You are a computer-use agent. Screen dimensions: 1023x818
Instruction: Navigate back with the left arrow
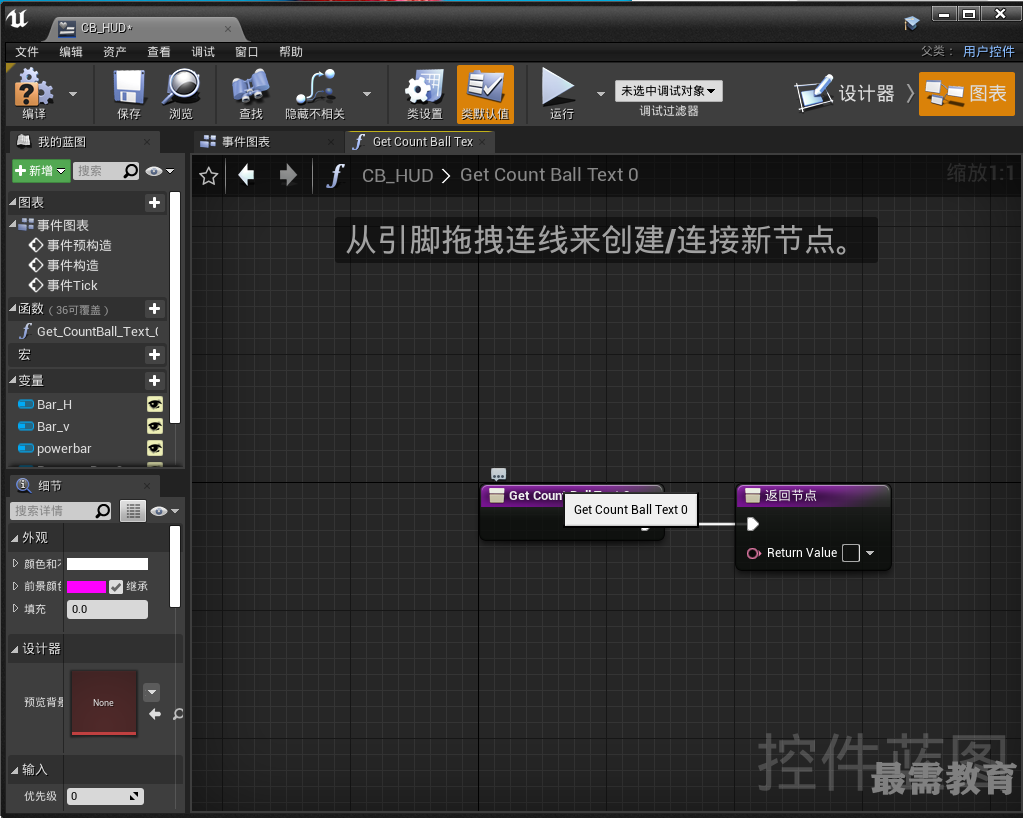tap(247, 175)
